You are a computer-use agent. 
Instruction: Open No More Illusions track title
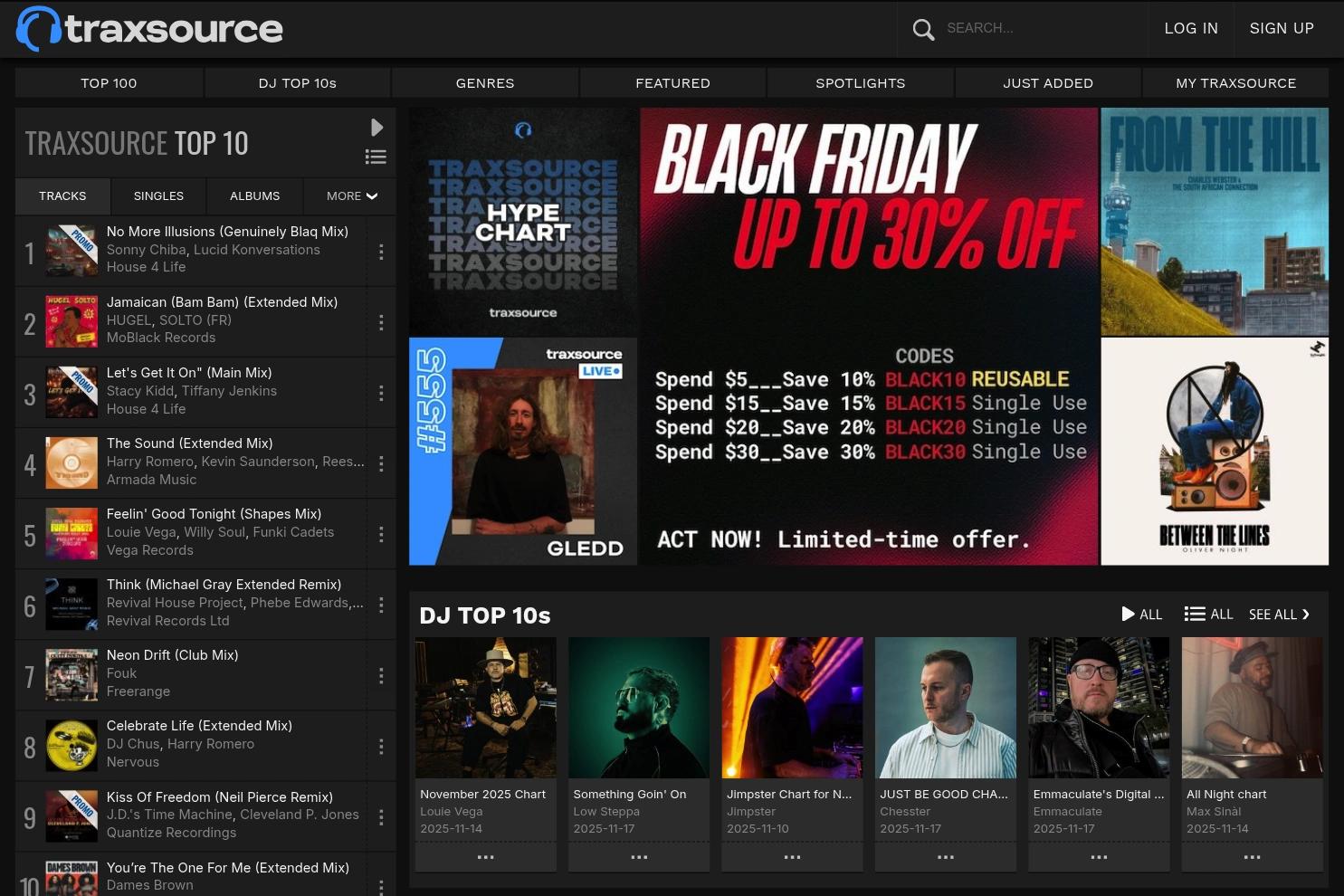(227, 232)
